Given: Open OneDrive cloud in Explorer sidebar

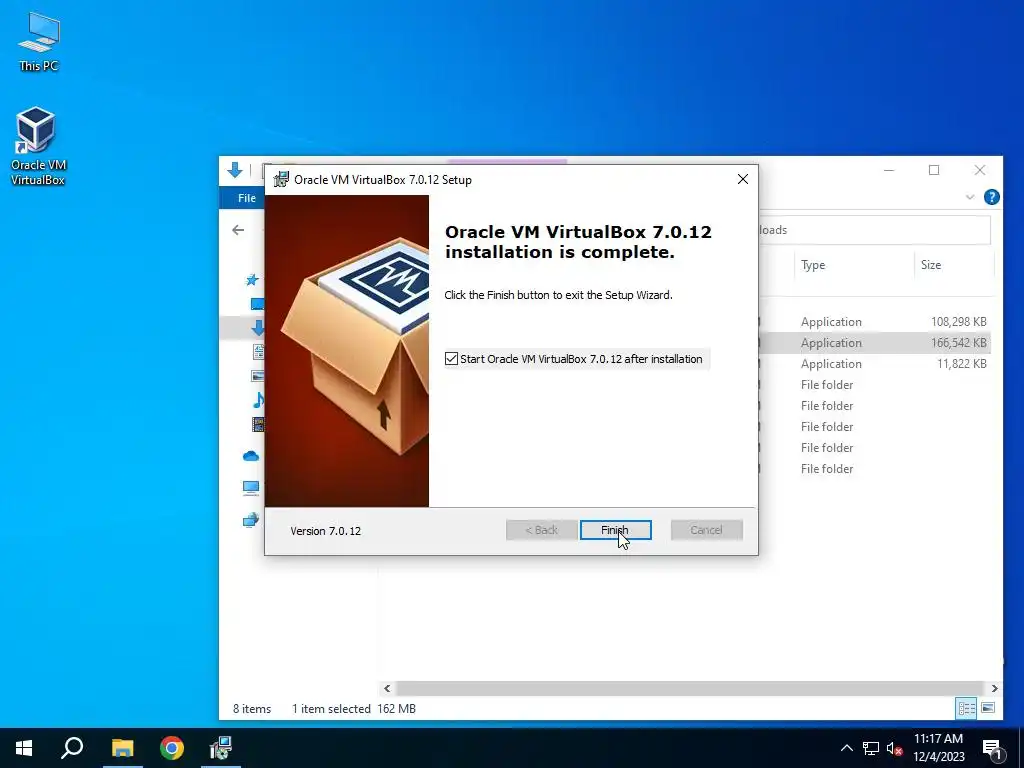Looking at the screenshot, I should click(251, 456).
